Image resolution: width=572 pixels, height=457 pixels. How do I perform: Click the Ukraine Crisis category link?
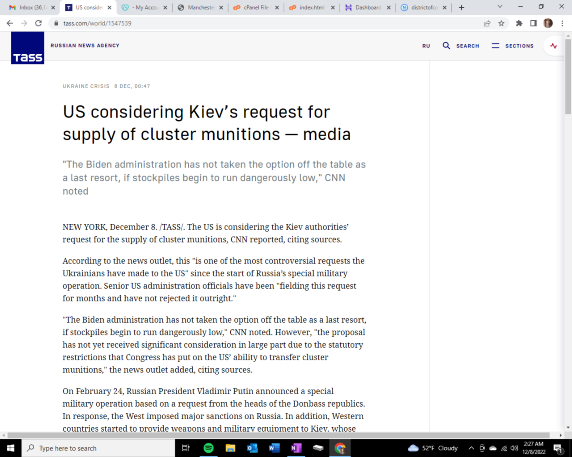[x=86, y=86]
